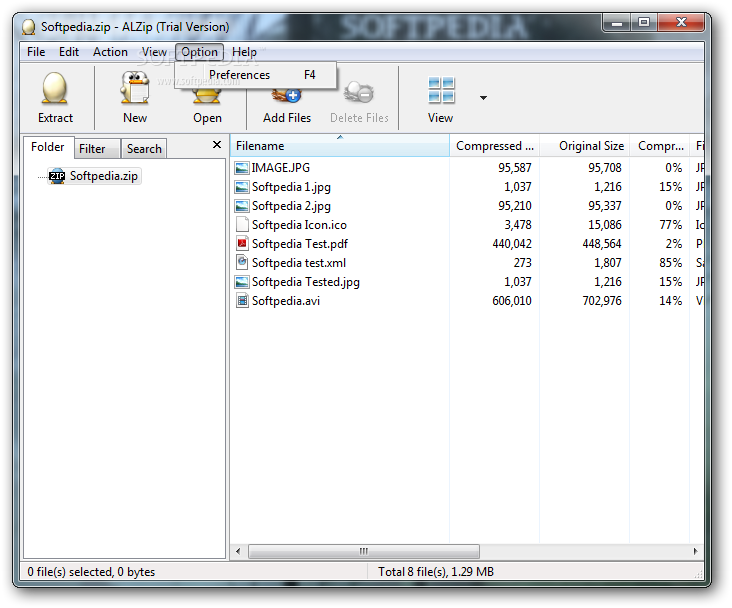Click the ALZip egg icon in title bar
This screenshot has width=732, height=608.
click(x=28, y=27)
